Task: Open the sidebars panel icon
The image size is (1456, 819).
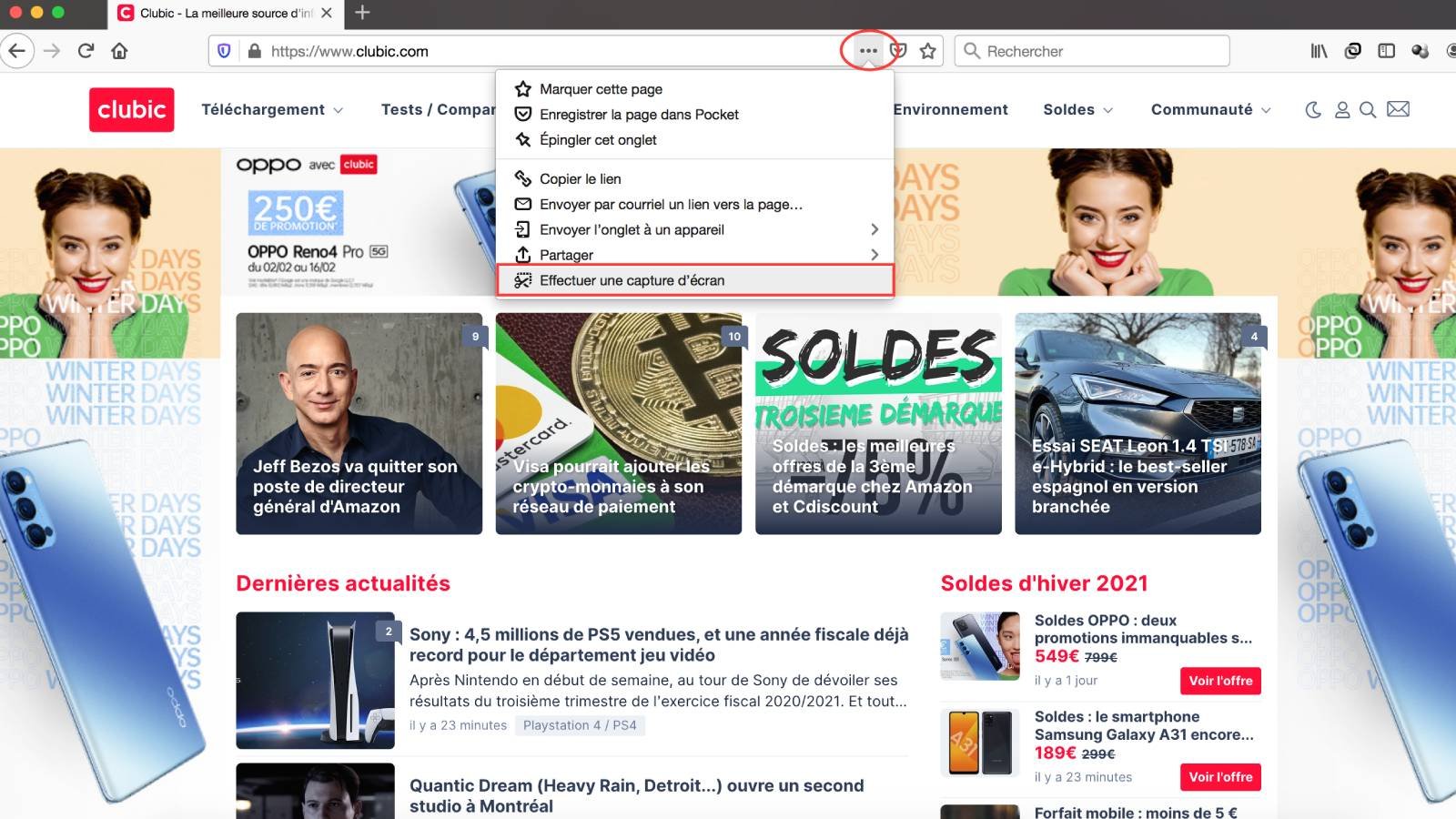Action: 1385,51
